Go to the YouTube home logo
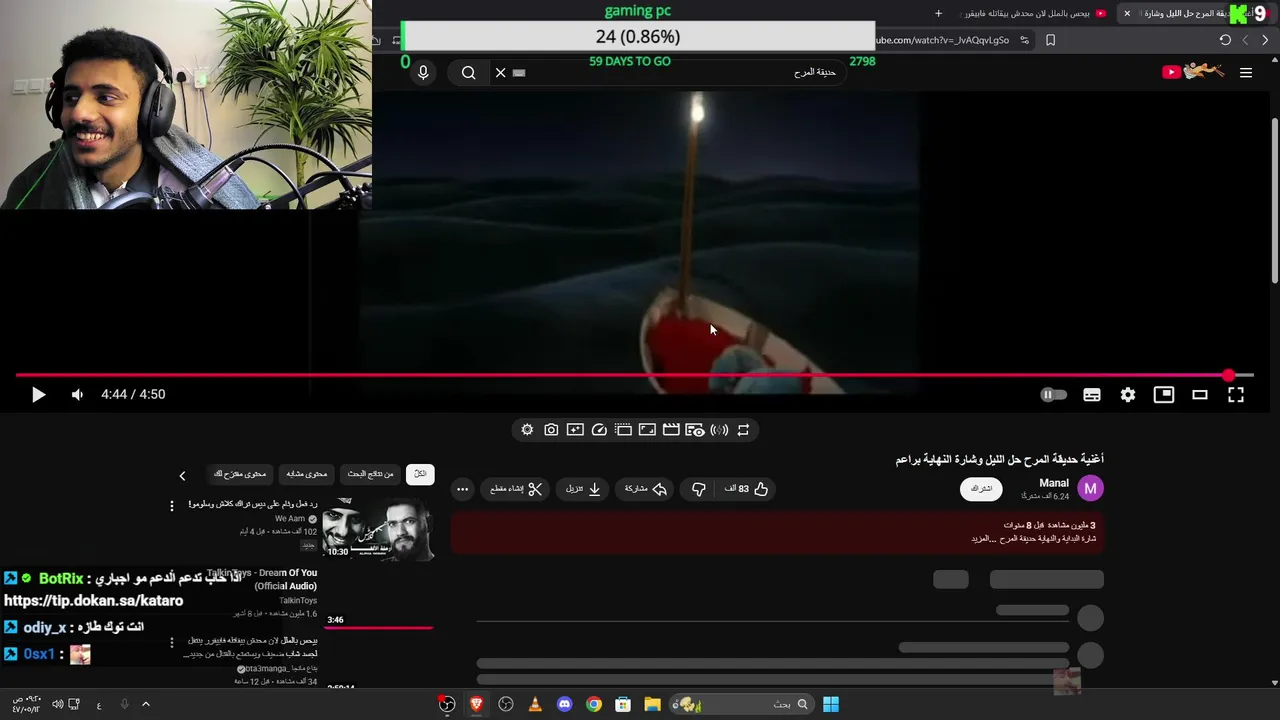This screenshot has height=720, width=1280. [x=1193, y=72]
